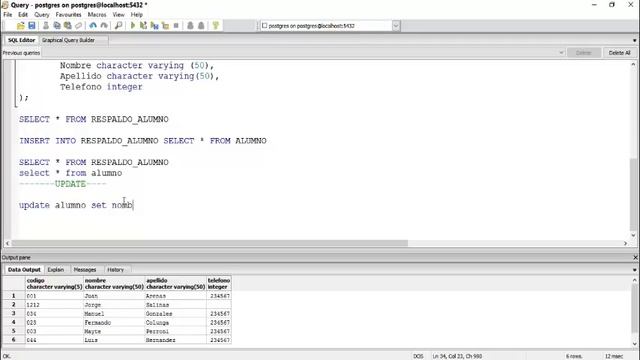Select row header 4 in results
Image resolution: width=640 pixels, height=360 pixels.
pos(13,322)
